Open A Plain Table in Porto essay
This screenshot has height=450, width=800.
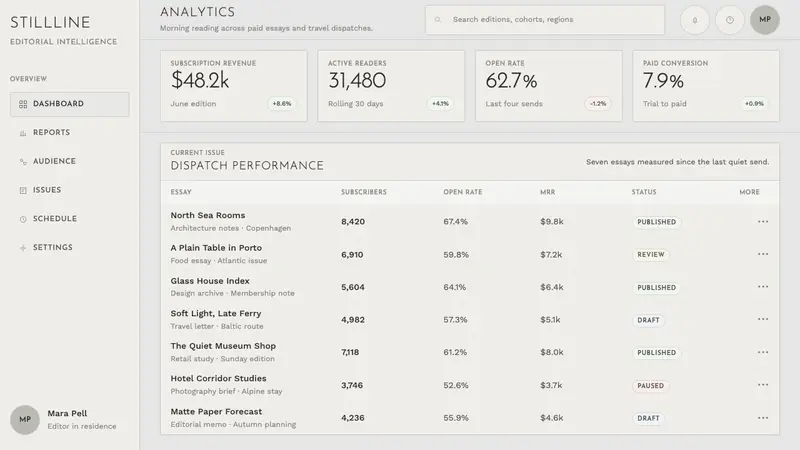tap(216, 248)
